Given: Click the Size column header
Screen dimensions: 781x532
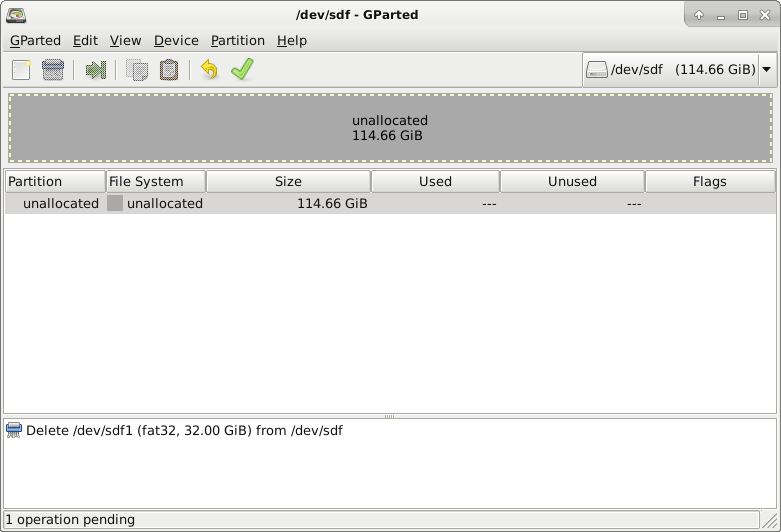Looking at the screenshot, I should click(x=288, y=181).
